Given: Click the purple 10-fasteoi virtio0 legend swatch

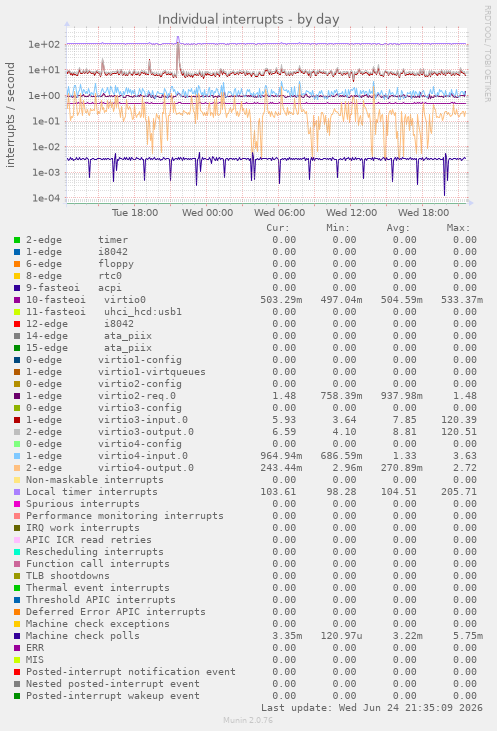Looking at the screenshot, I should pos(17,300).
